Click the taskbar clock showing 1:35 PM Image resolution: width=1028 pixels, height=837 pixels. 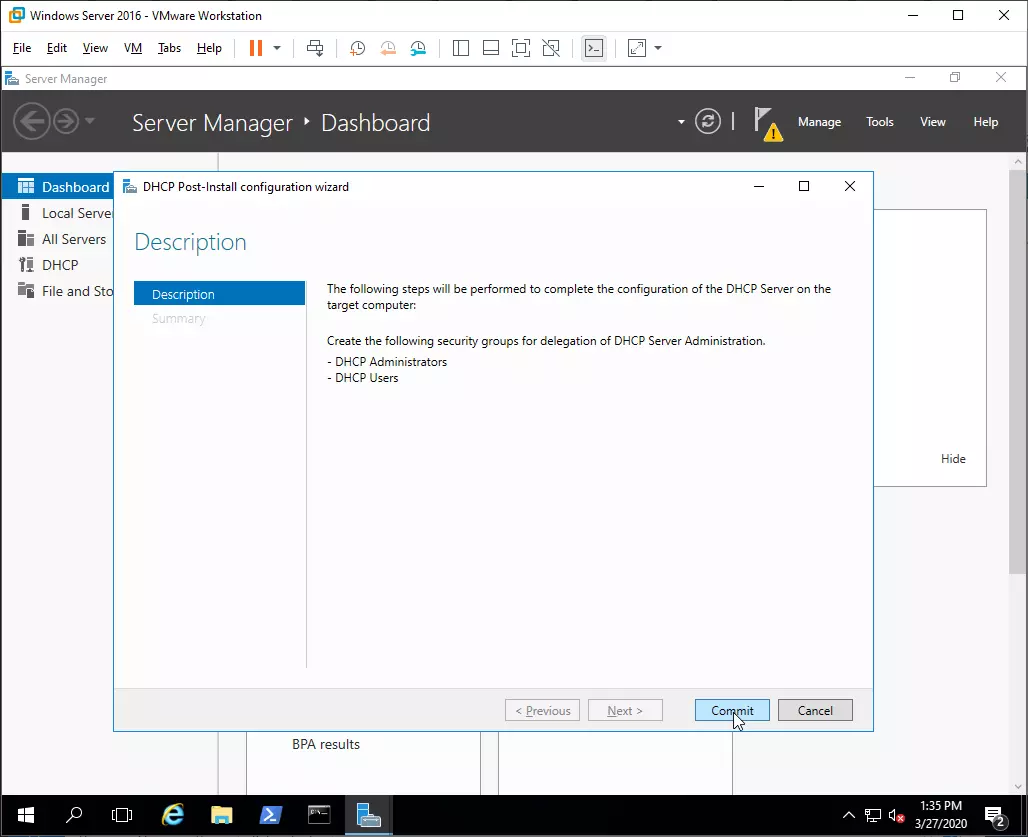(x=941, y=815)
